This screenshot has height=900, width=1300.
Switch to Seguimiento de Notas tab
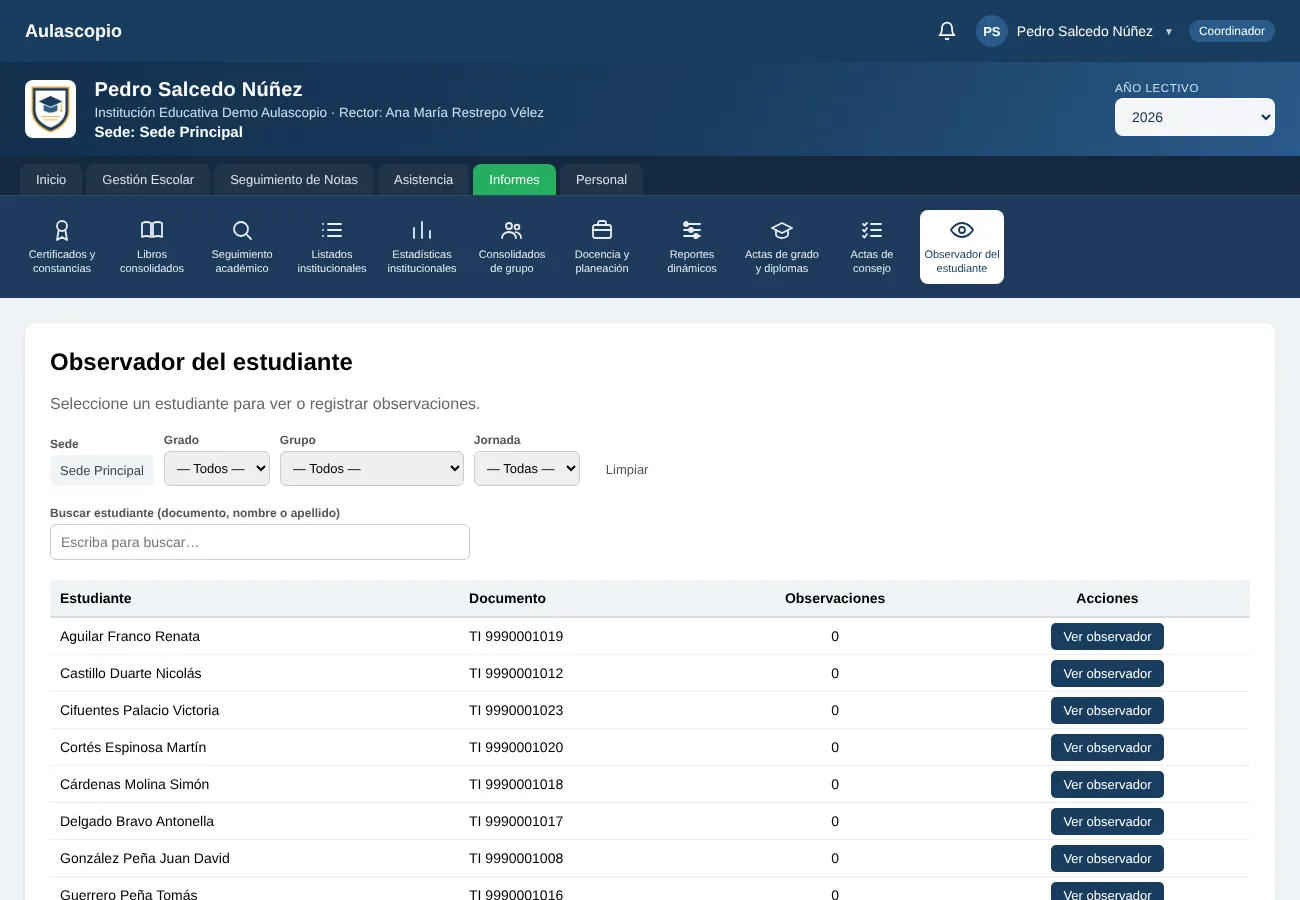pos(294,180)
